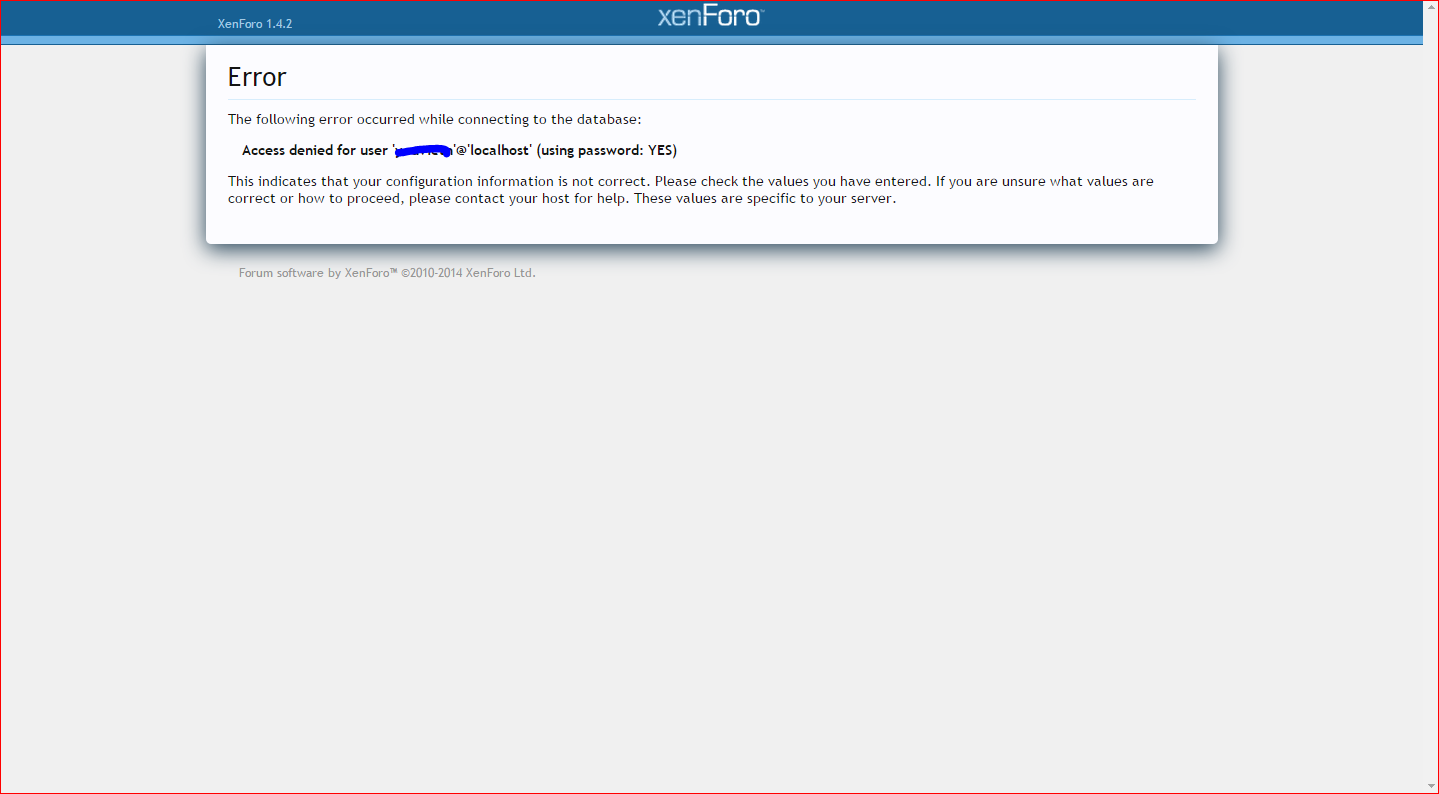The image size is (1439, 794).
Task: Select the 'localhost' text in the error
Action: tap(498, 150)
